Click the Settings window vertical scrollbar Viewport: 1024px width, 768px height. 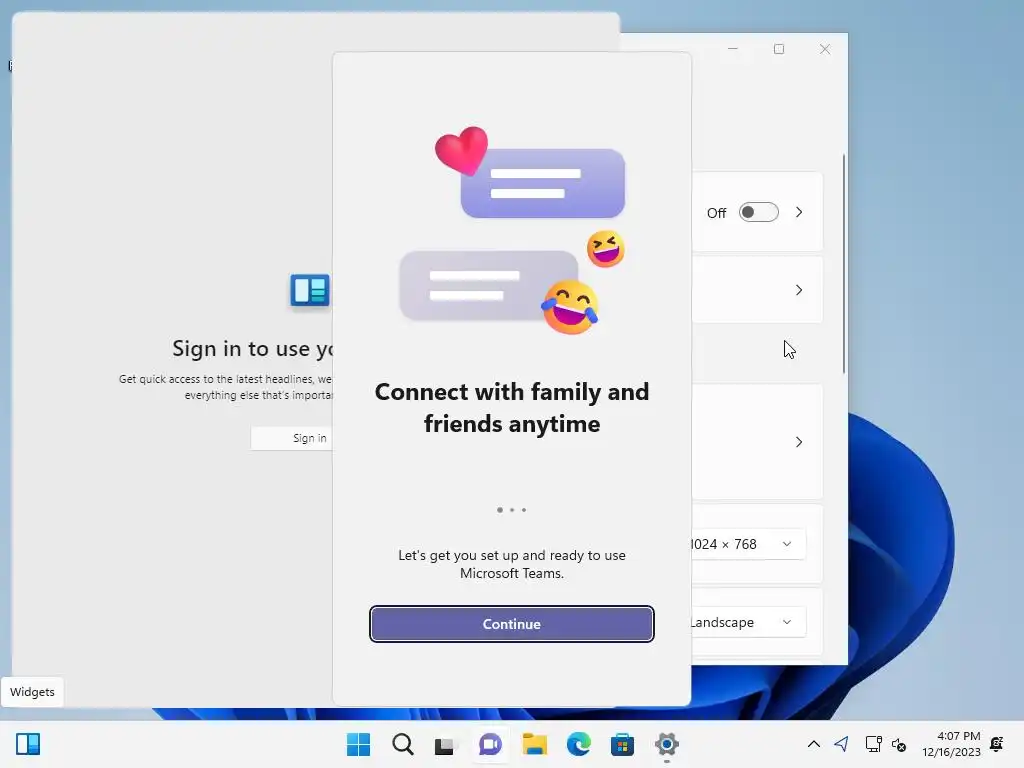[x=844, y=264]
